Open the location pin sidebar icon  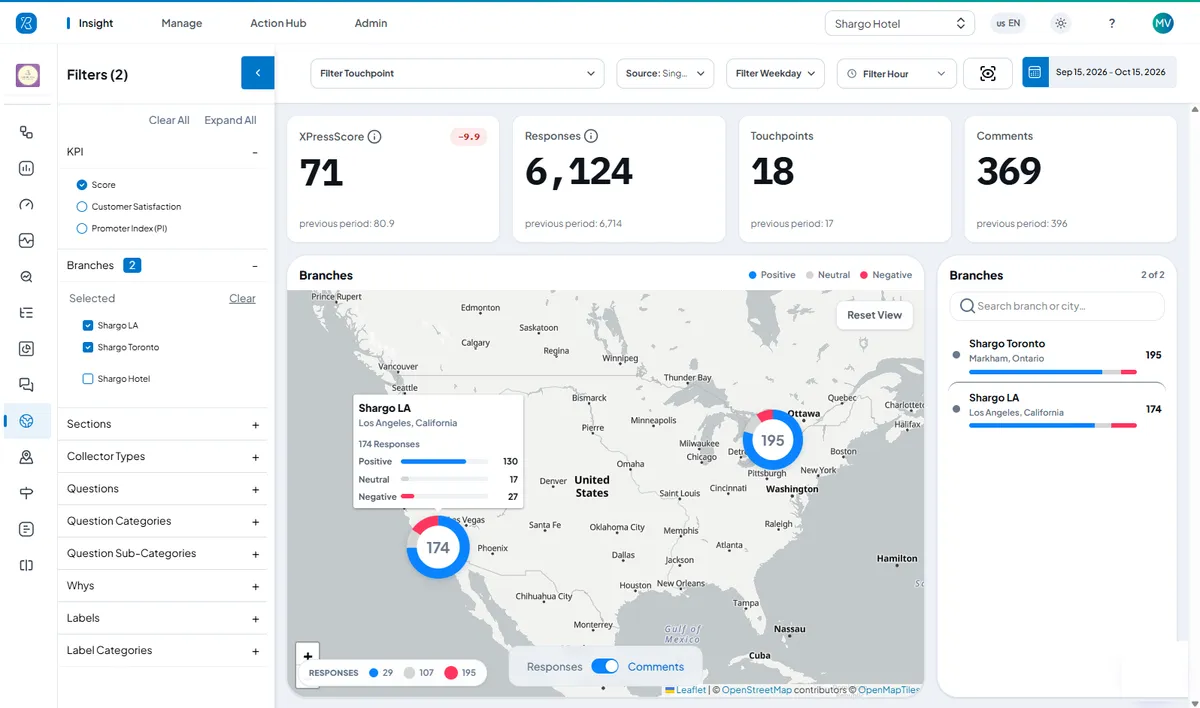27,457
